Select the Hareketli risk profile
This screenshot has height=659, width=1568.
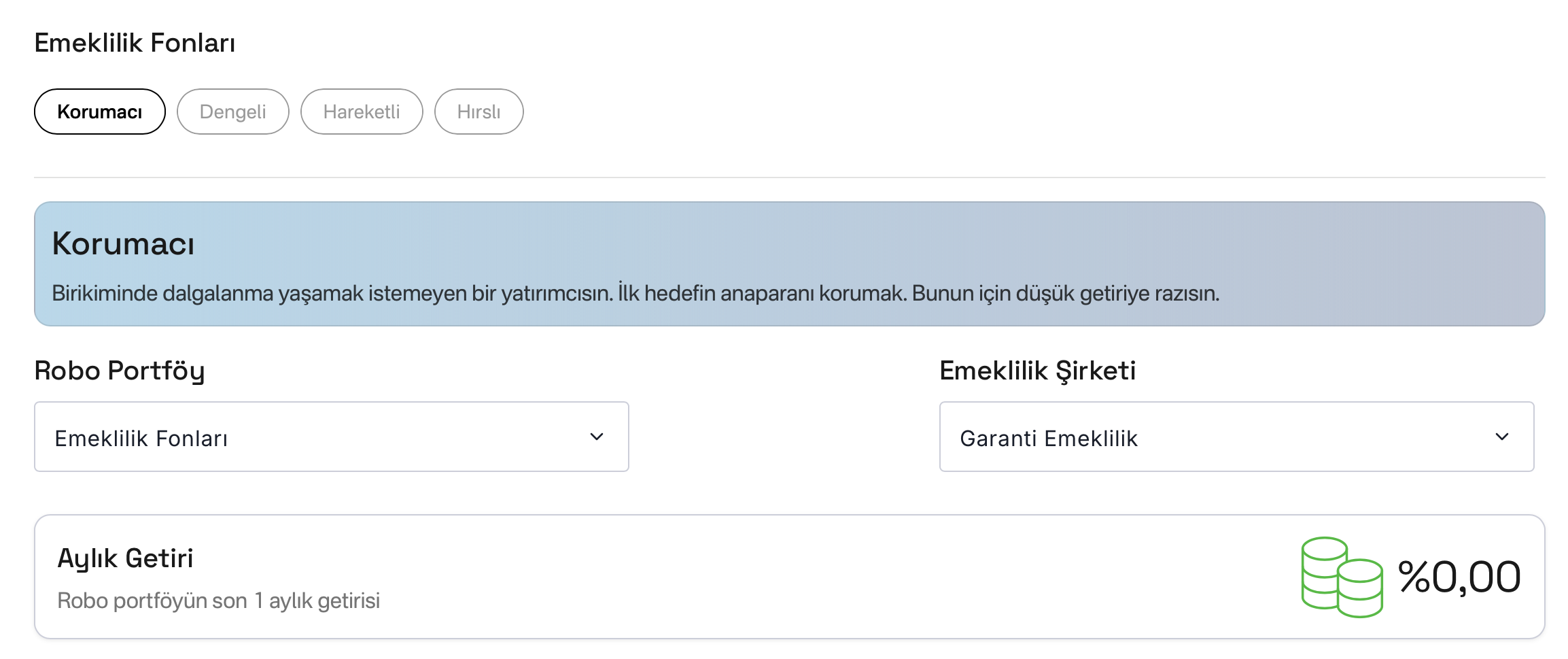tap(362, 111)
